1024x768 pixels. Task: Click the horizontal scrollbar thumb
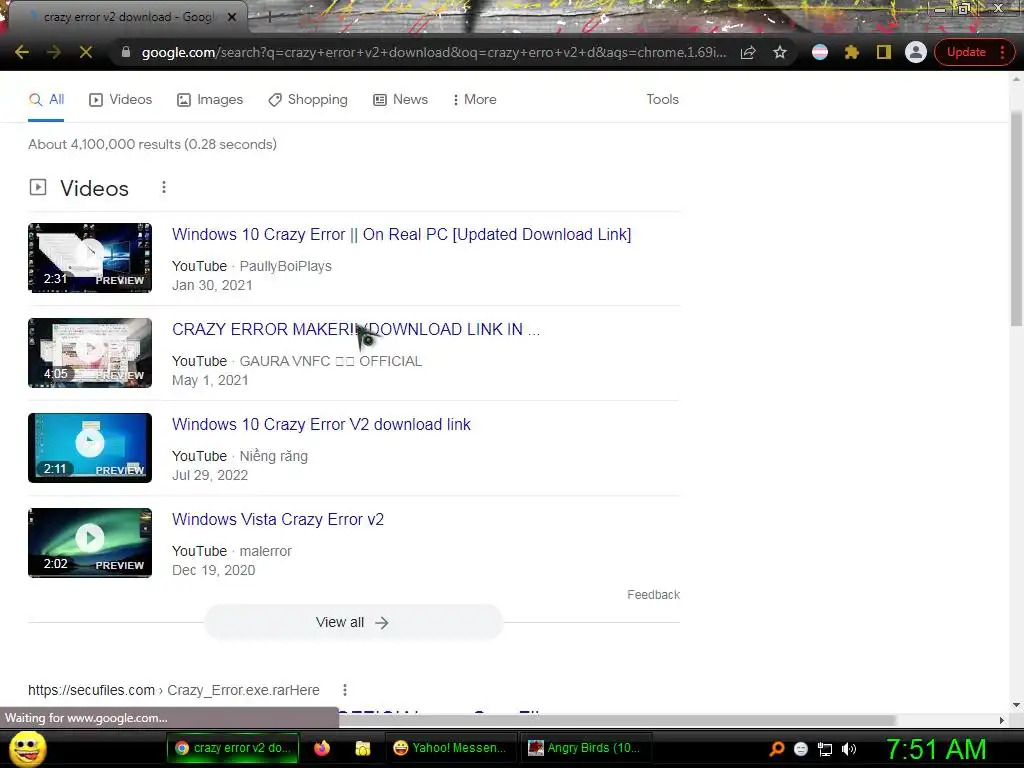pyautogui.click(x=617, y=720)
